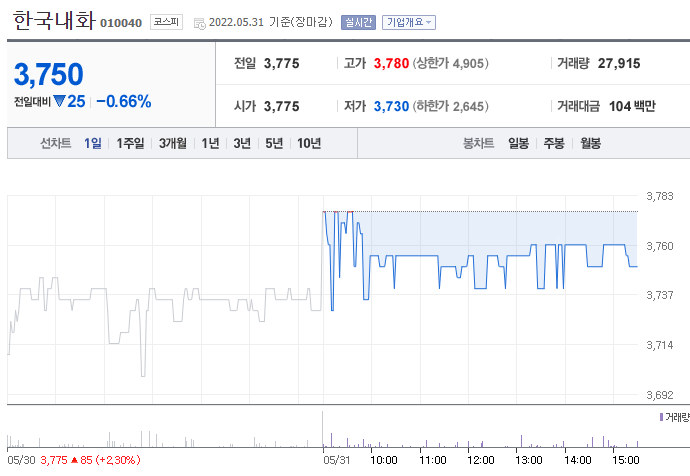690x476 pixels.
Task: Click the 3,783 y-axis label
Action: point(660,196)
